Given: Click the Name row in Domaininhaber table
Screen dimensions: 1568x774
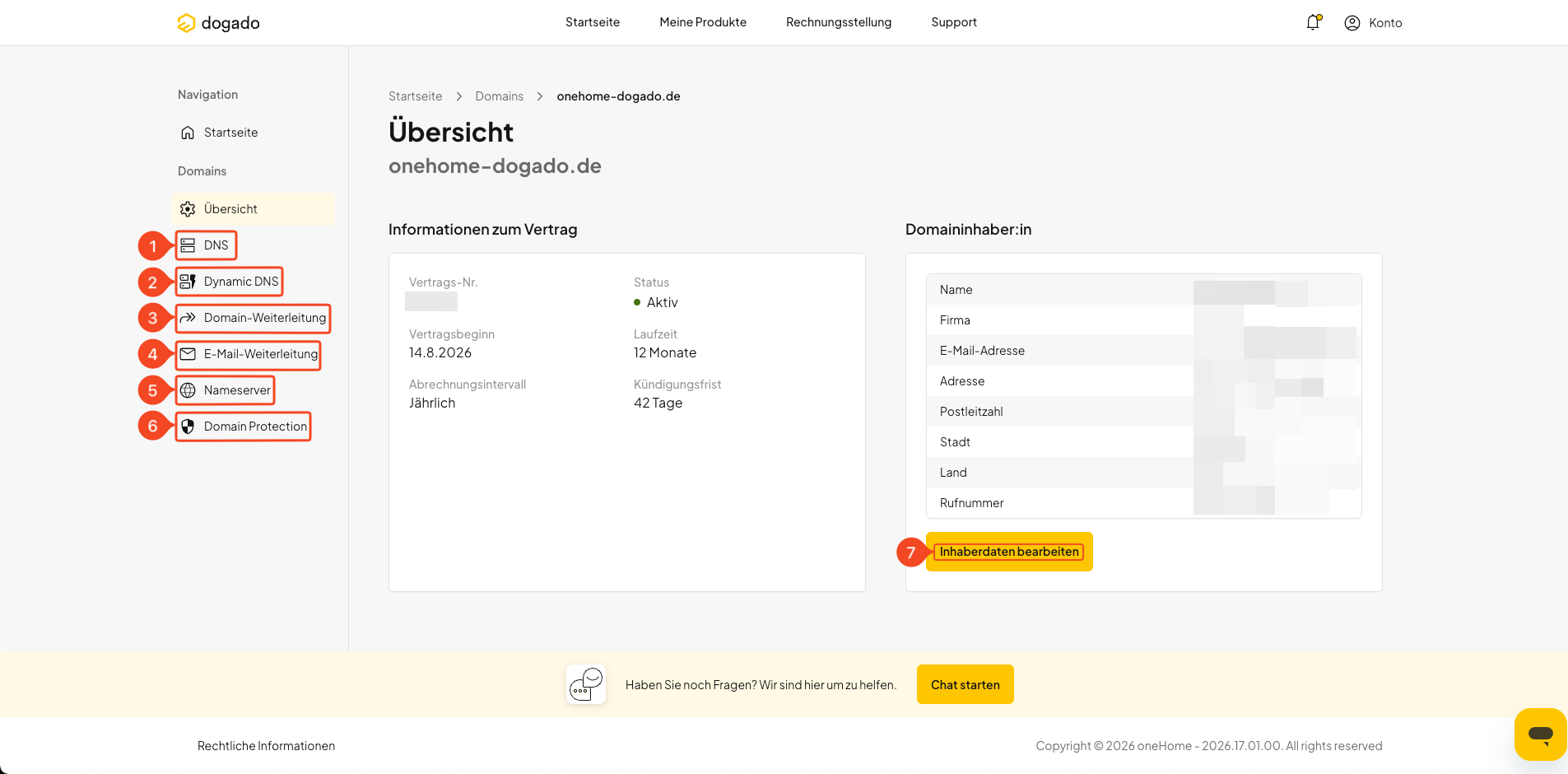Looking at the screenshot, I should pyautogui.click(x=1144, y=290).
